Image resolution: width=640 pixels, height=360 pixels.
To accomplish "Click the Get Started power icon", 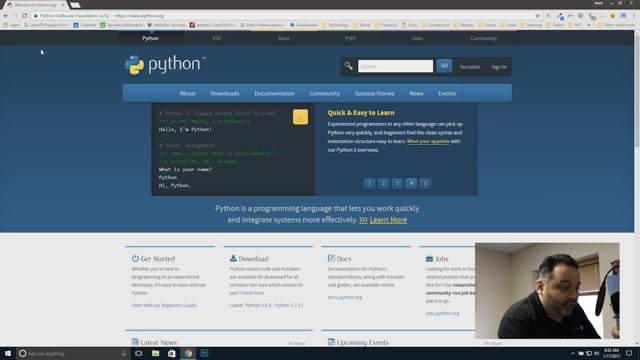I will pos(135,258).
